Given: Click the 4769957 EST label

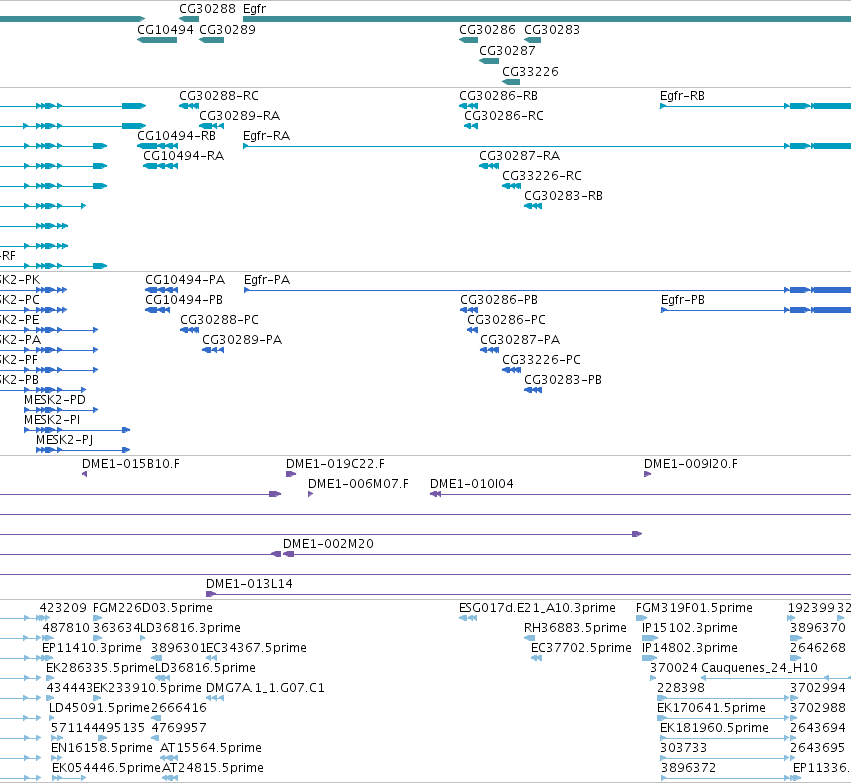Looking at the screenshot, I should (x=179, y=728).
